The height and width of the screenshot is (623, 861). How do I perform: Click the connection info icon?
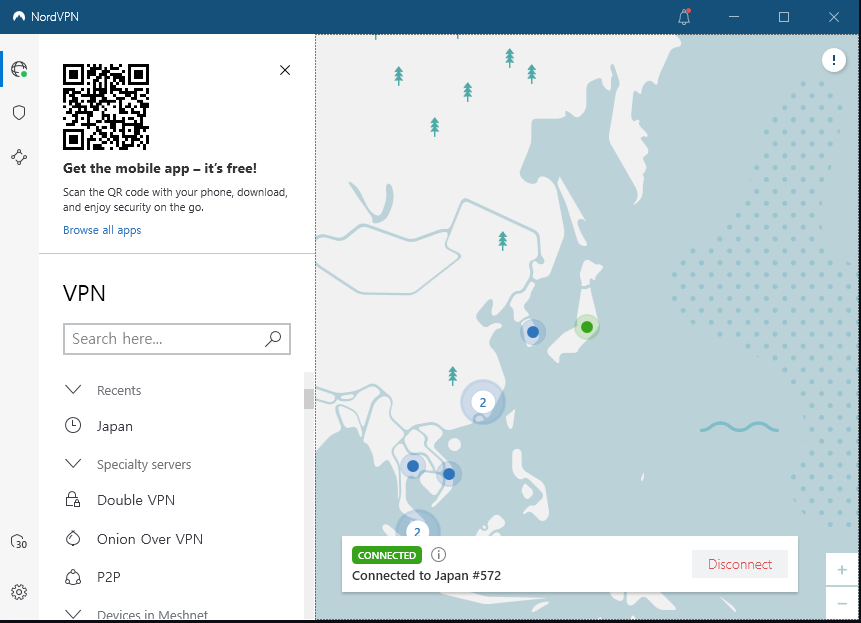coord(438,554)
